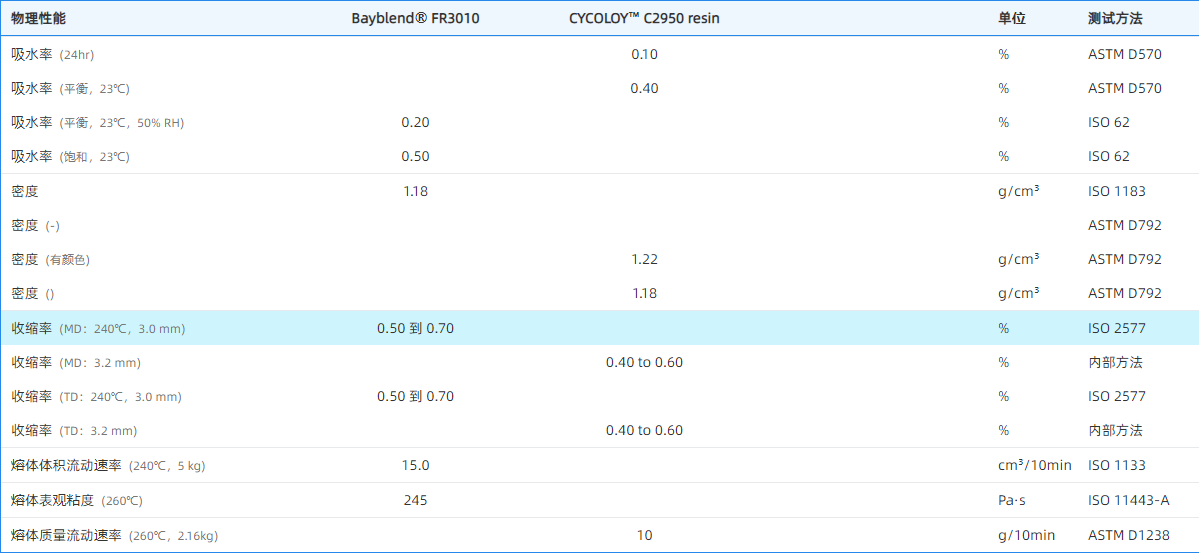Screen dimensions: 1199x553
Task: Click value 0.10 in 吸水率 (24hr) row
Action: tap(644, 54)
